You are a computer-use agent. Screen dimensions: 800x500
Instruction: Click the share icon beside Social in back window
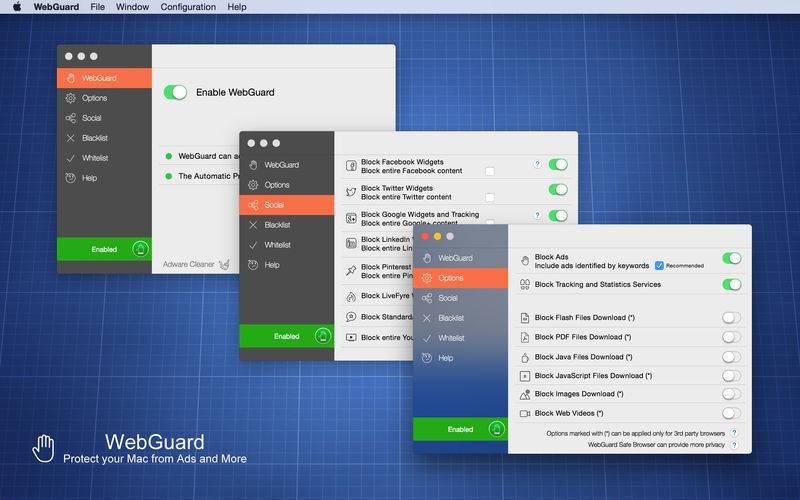(x=70, y=118)
